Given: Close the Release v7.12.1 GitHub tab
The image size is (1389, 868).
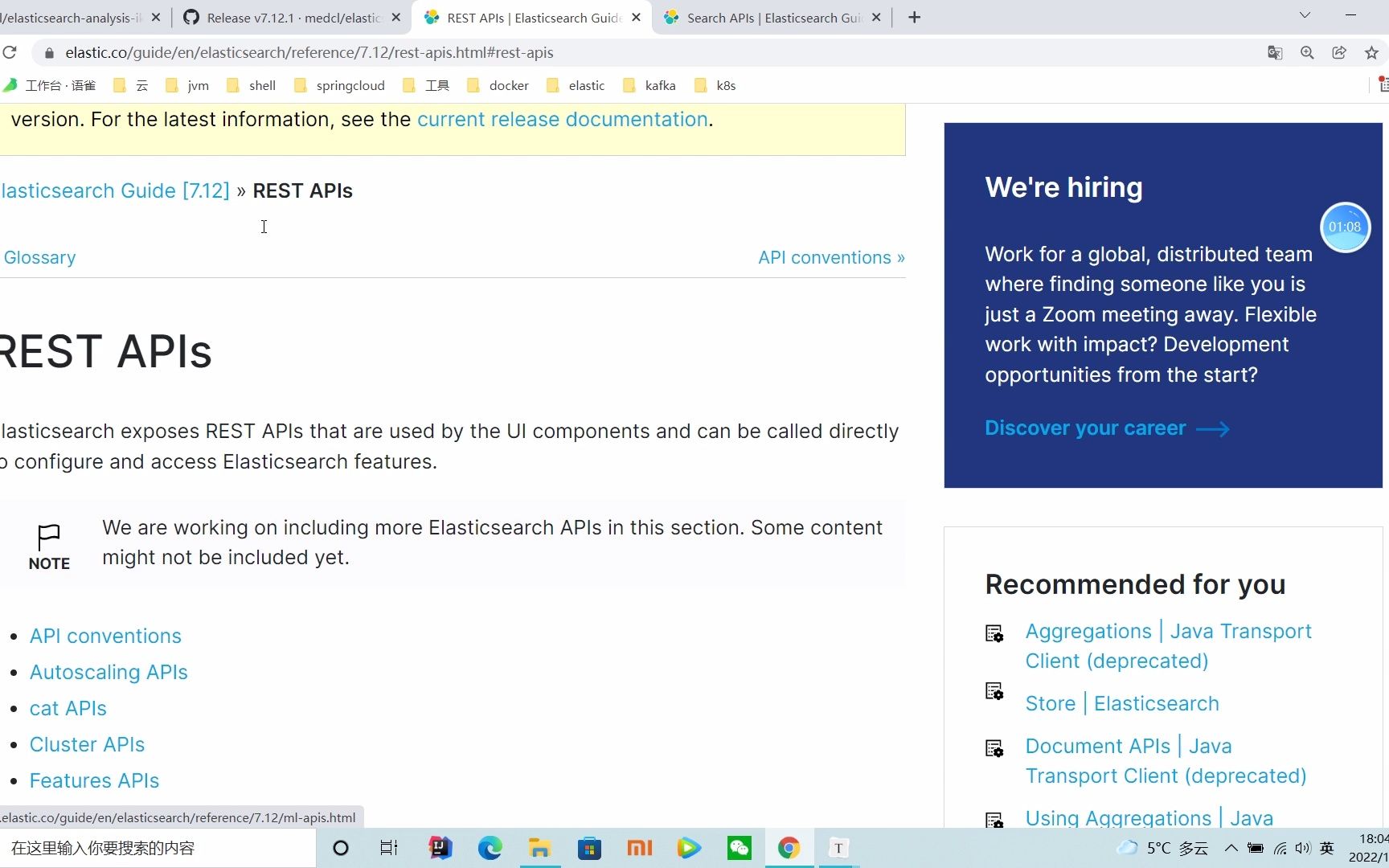Looking at the screenshot, I should 395,18.
